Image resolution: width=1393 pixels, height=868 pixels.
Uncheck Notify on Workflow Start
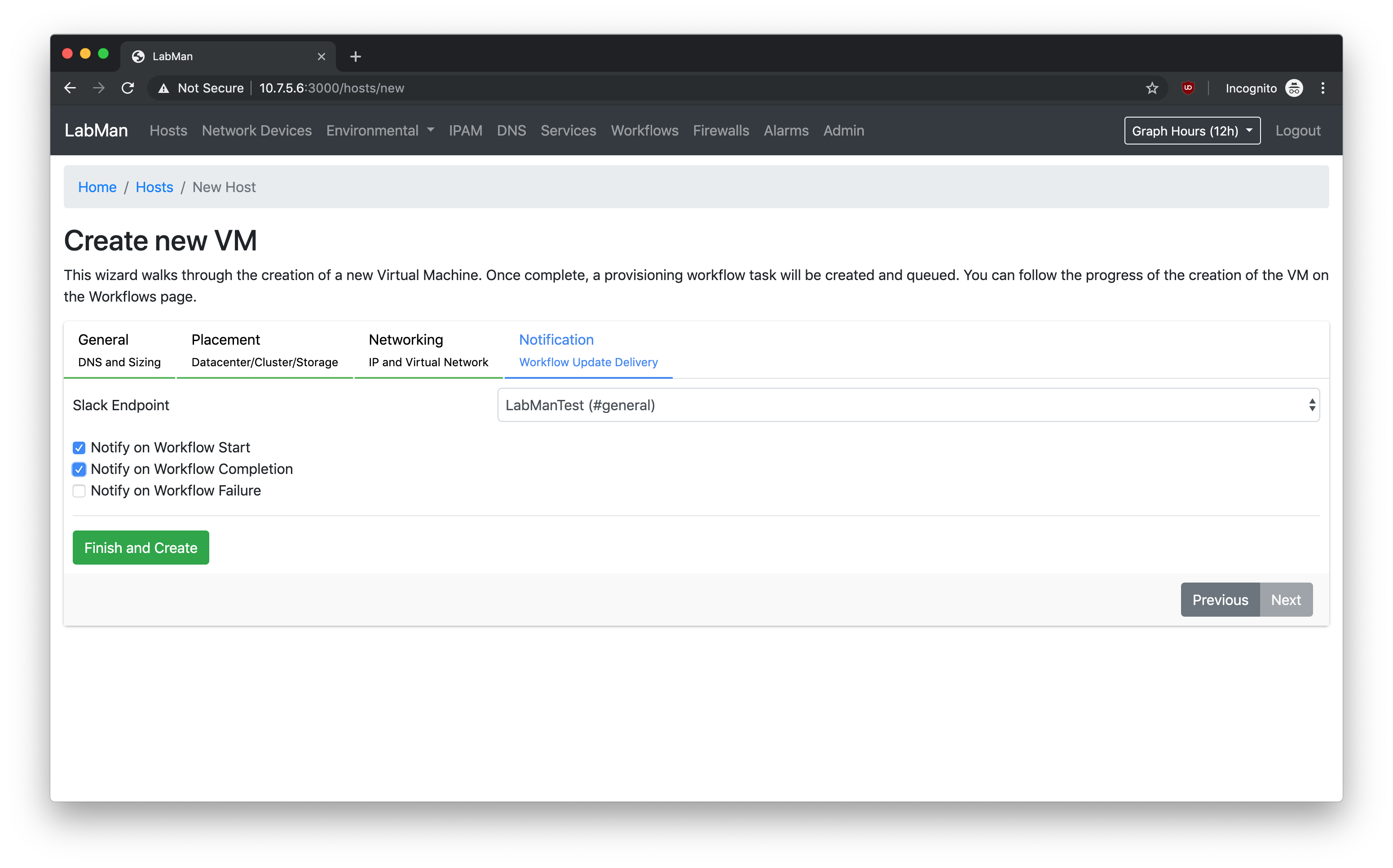(79, 448)
